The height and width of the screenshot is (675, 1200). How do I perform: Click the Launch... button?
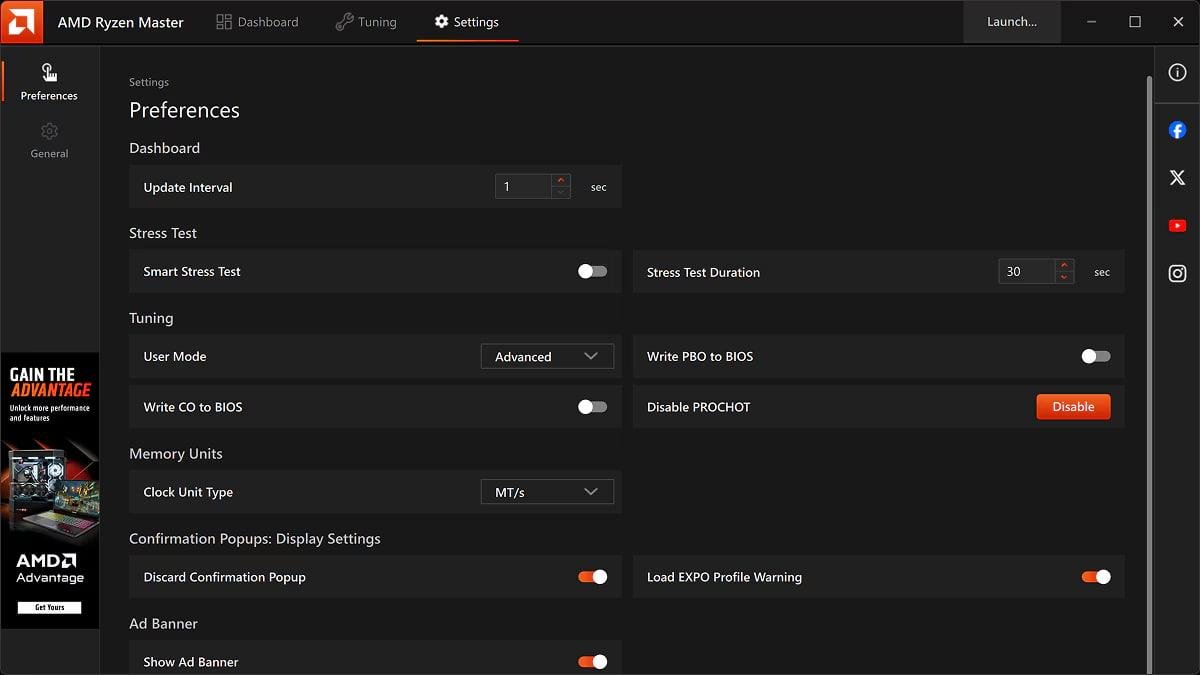click(1012, 22)
